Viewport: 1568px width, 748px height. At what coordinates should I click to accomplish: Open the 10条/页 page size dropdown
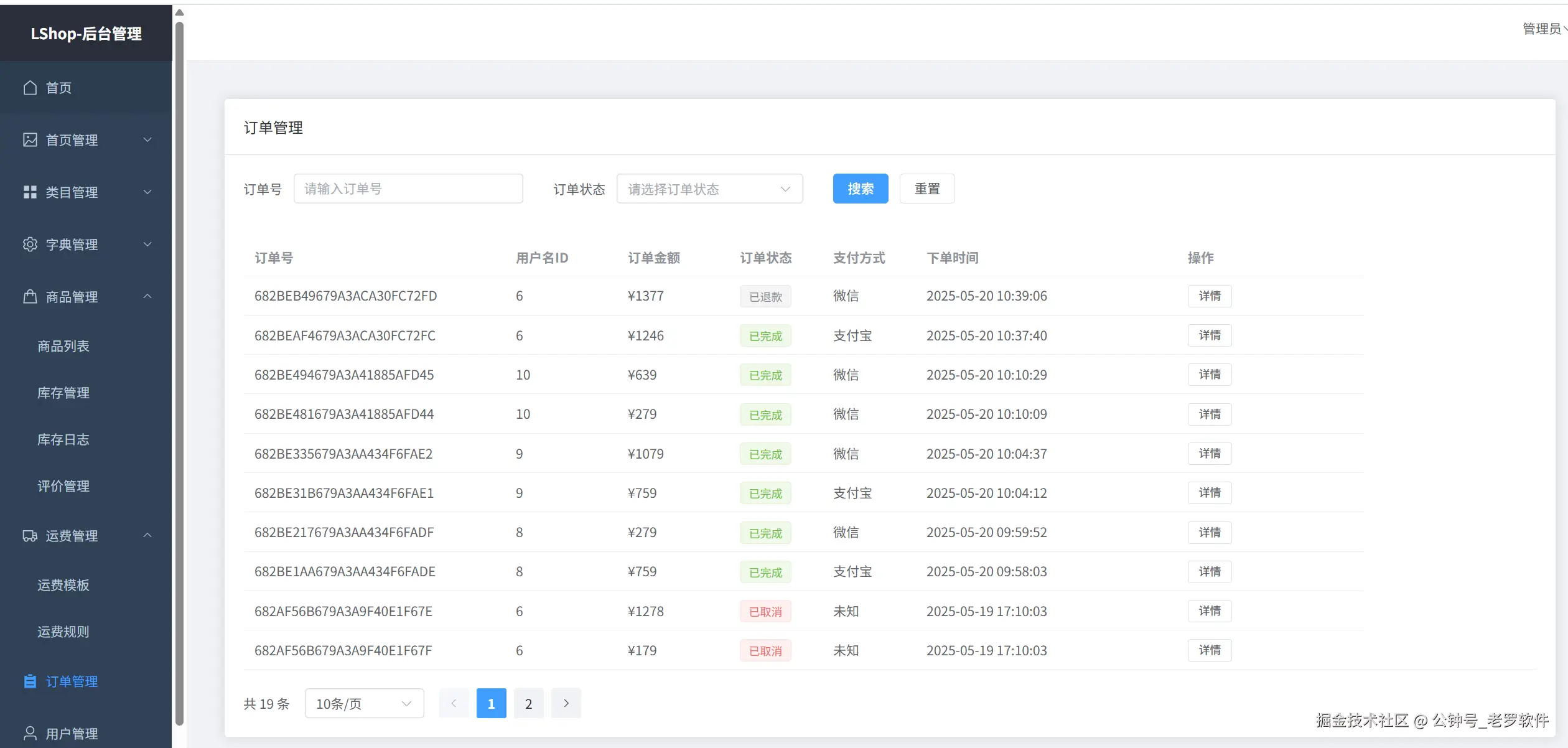point(364,703)
